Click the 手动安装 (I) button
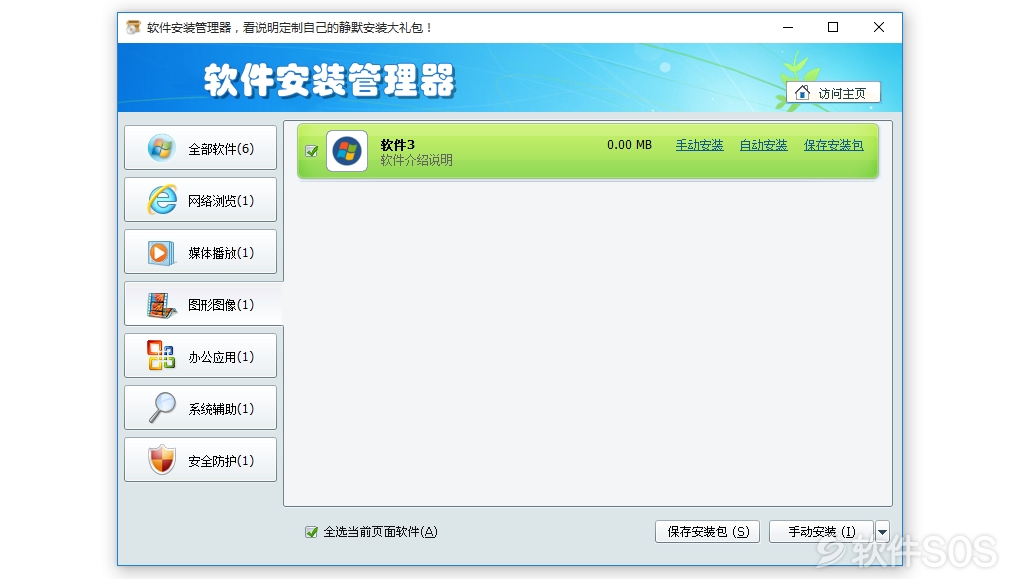Image resolution: width=1013 pixels, height=579 pixels. (821, 532)
